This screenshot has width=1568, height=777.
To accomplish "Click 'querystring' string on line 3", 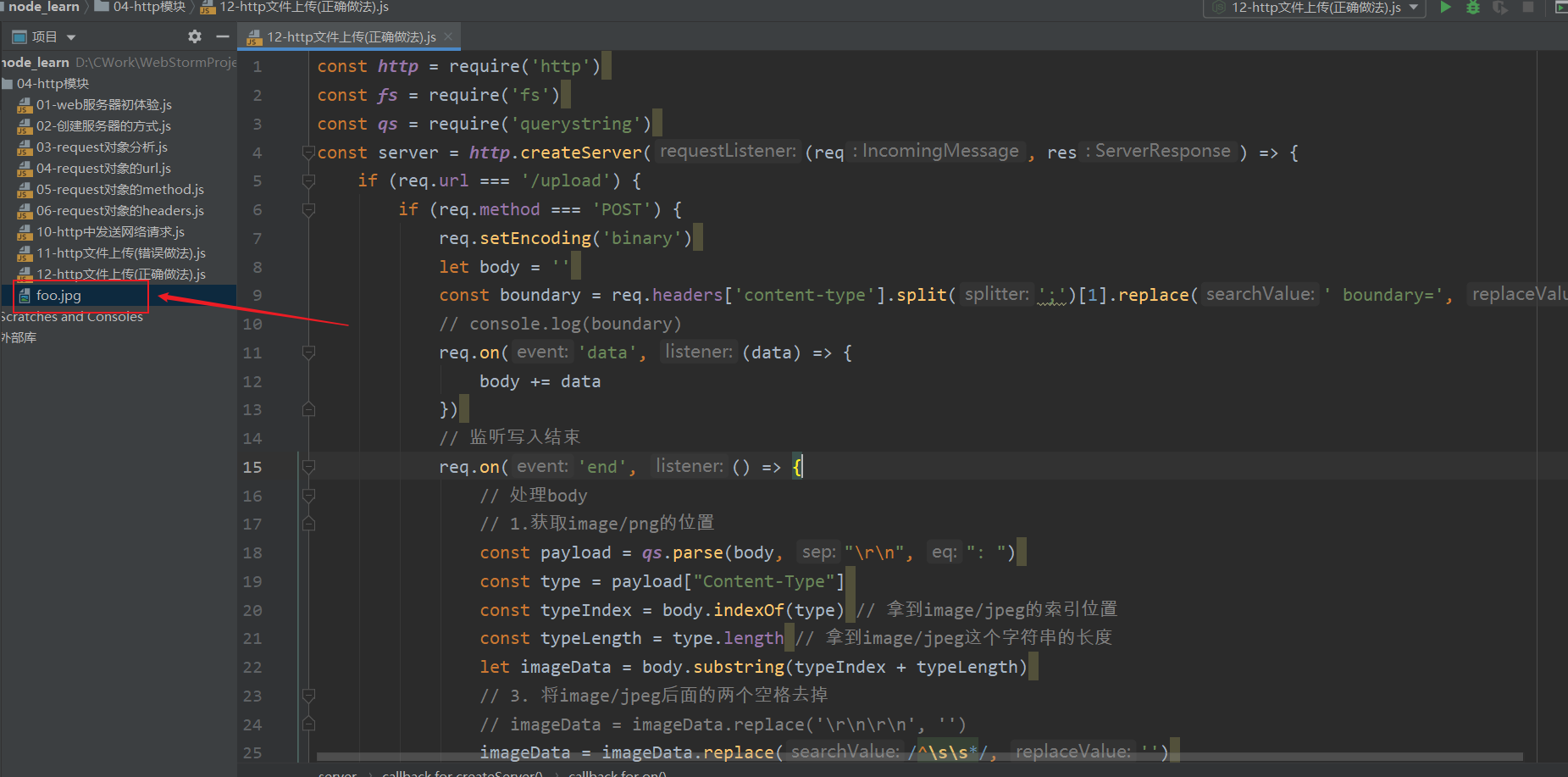I will 576,124.
